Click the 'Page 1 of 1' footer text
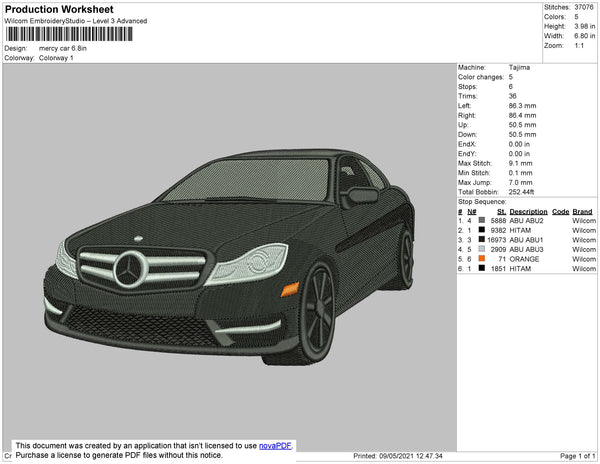The width and height of the screenshot is (600, 464). 578,456
